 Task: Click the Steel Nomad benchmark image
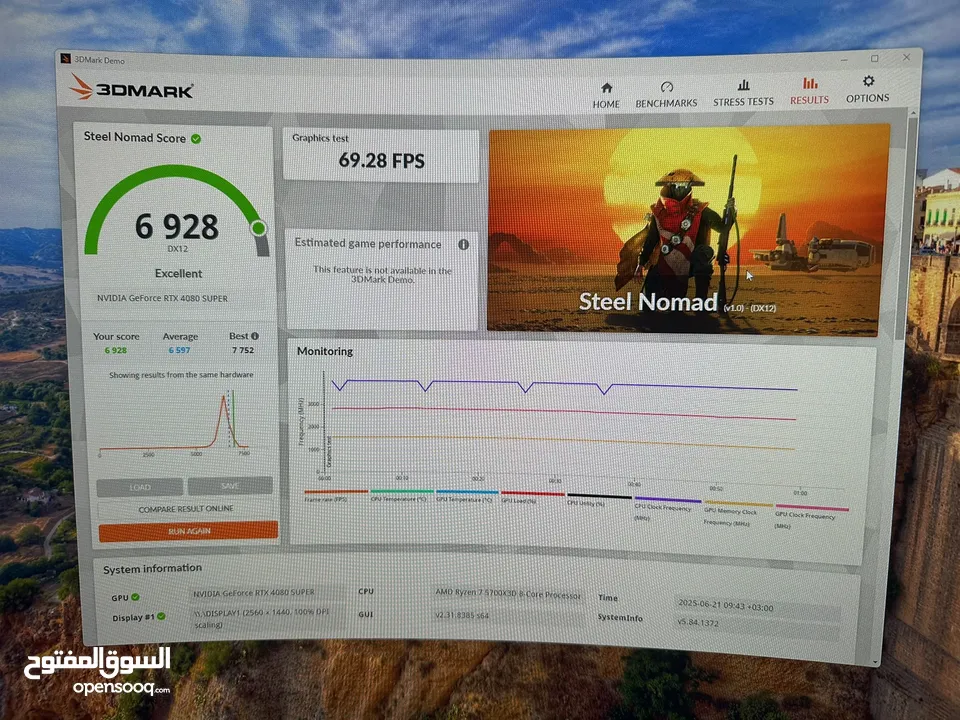pos(688,230)
